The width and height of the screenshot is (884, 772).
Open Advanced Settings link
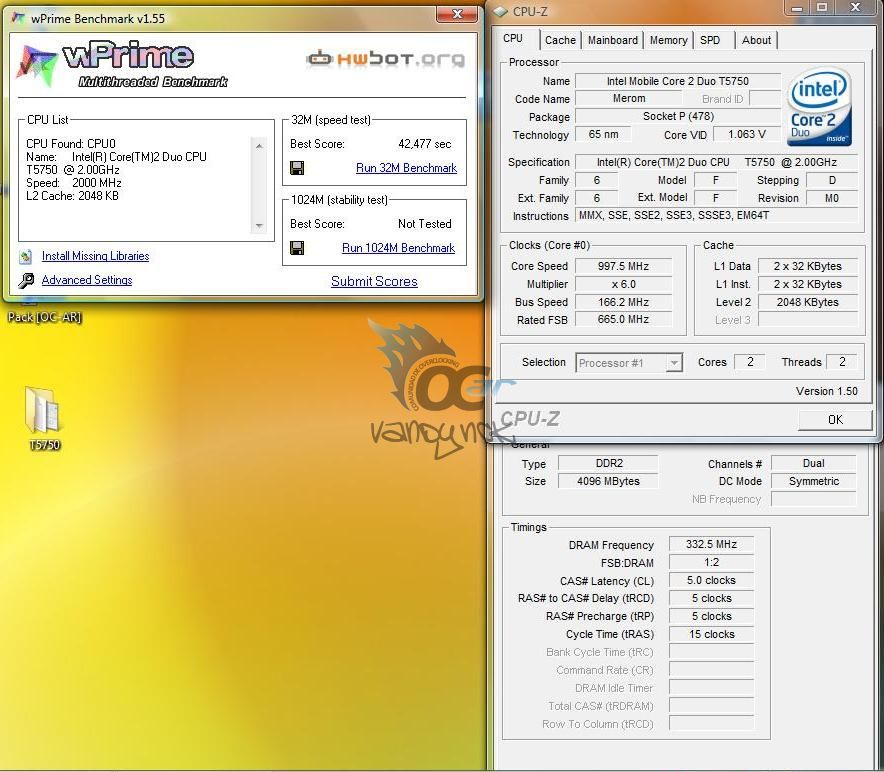click(87, 280)
